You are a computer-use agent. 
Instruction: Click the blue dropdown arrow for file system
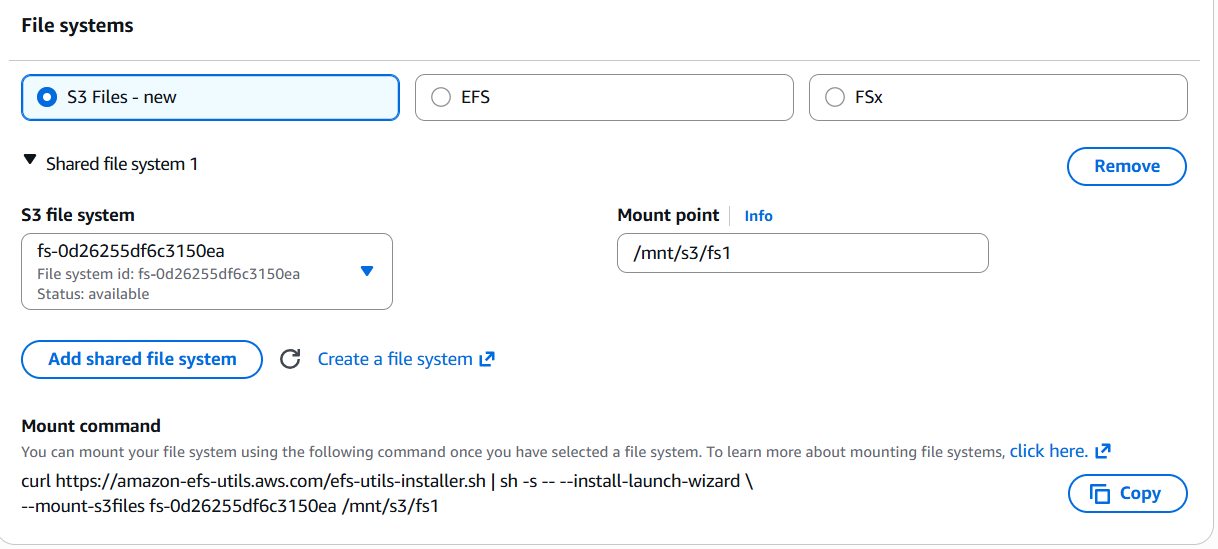(366, 271)
